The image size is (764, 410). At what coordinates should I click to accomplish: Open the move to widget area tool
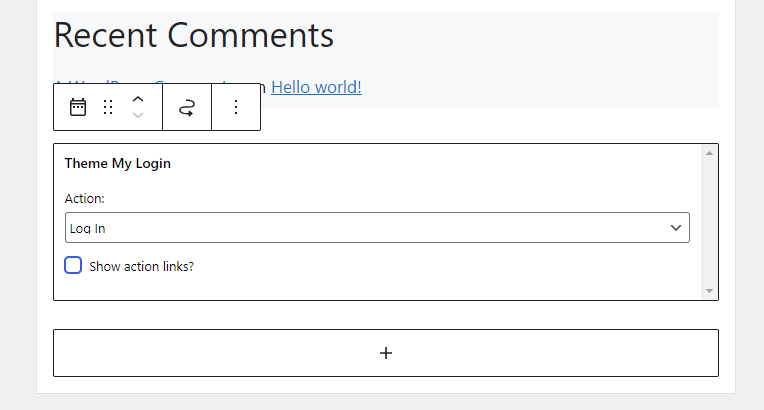coord(187,107)
